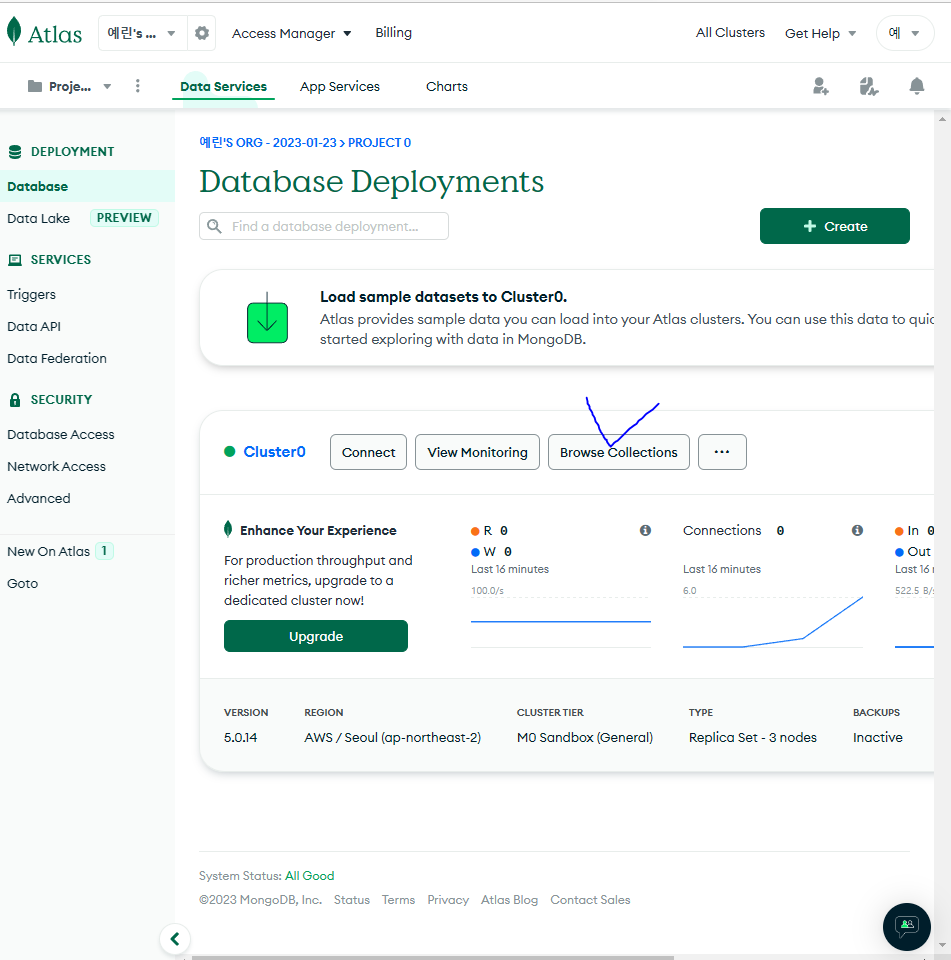Screen dimensions: 951x960
Task: Expand the project selector dropdown
Action: 70,86
